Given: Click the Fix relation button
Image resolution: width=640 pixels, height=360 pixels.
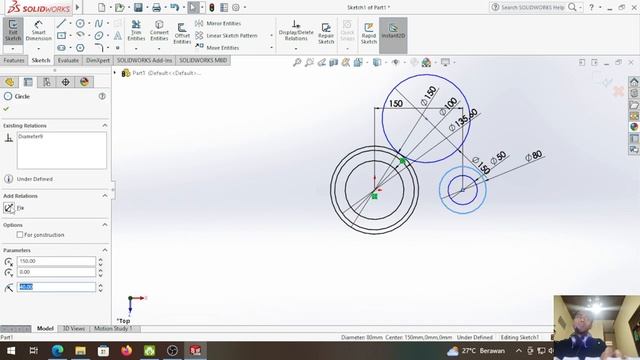Looking at the screenshot, I should 9,208.
